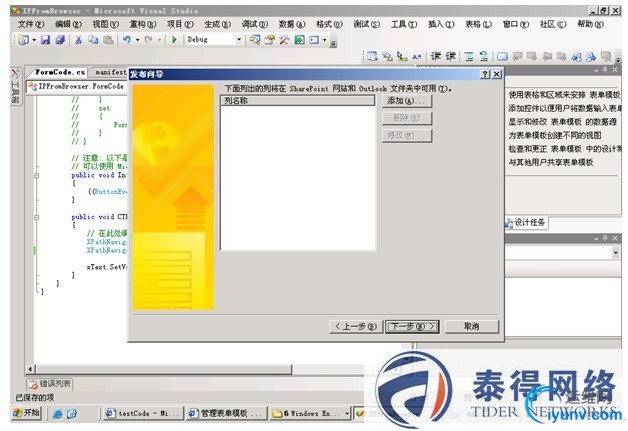This screenshot has height=431, width=628.
Task: Open the 文件(F) menu
Action: coord(30,24)
